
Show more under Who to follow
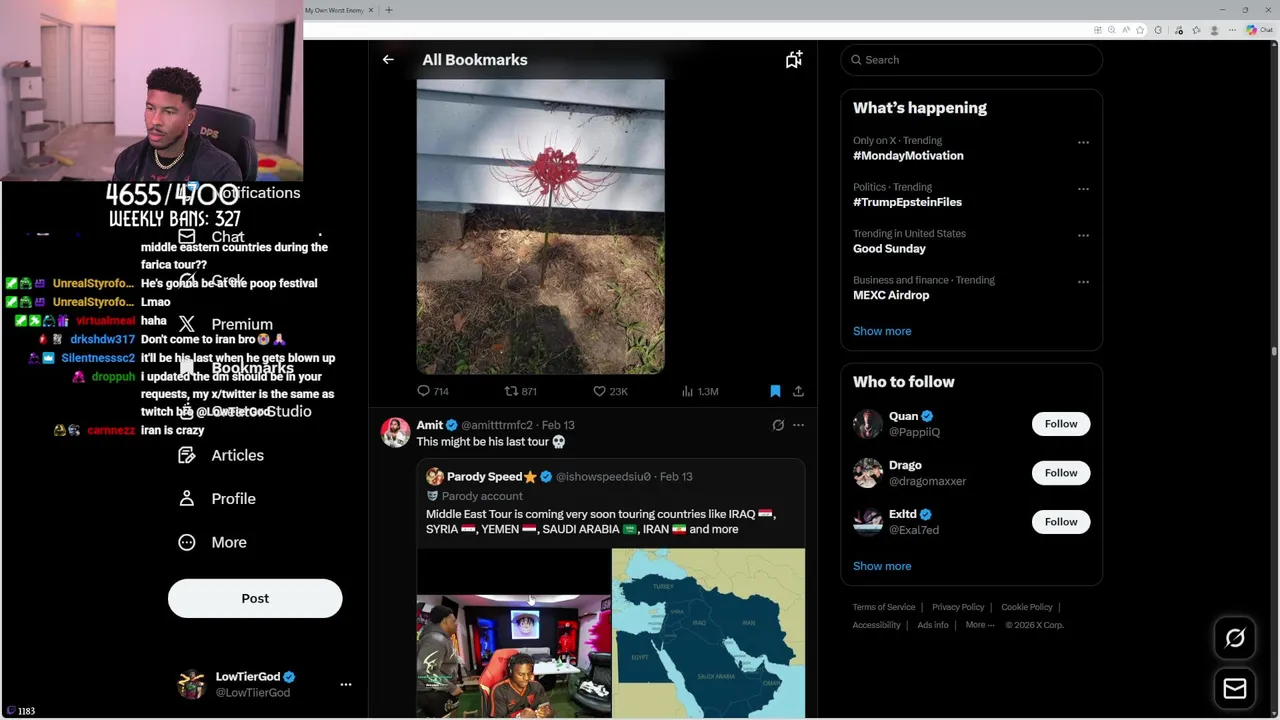[x=882, y=566]
